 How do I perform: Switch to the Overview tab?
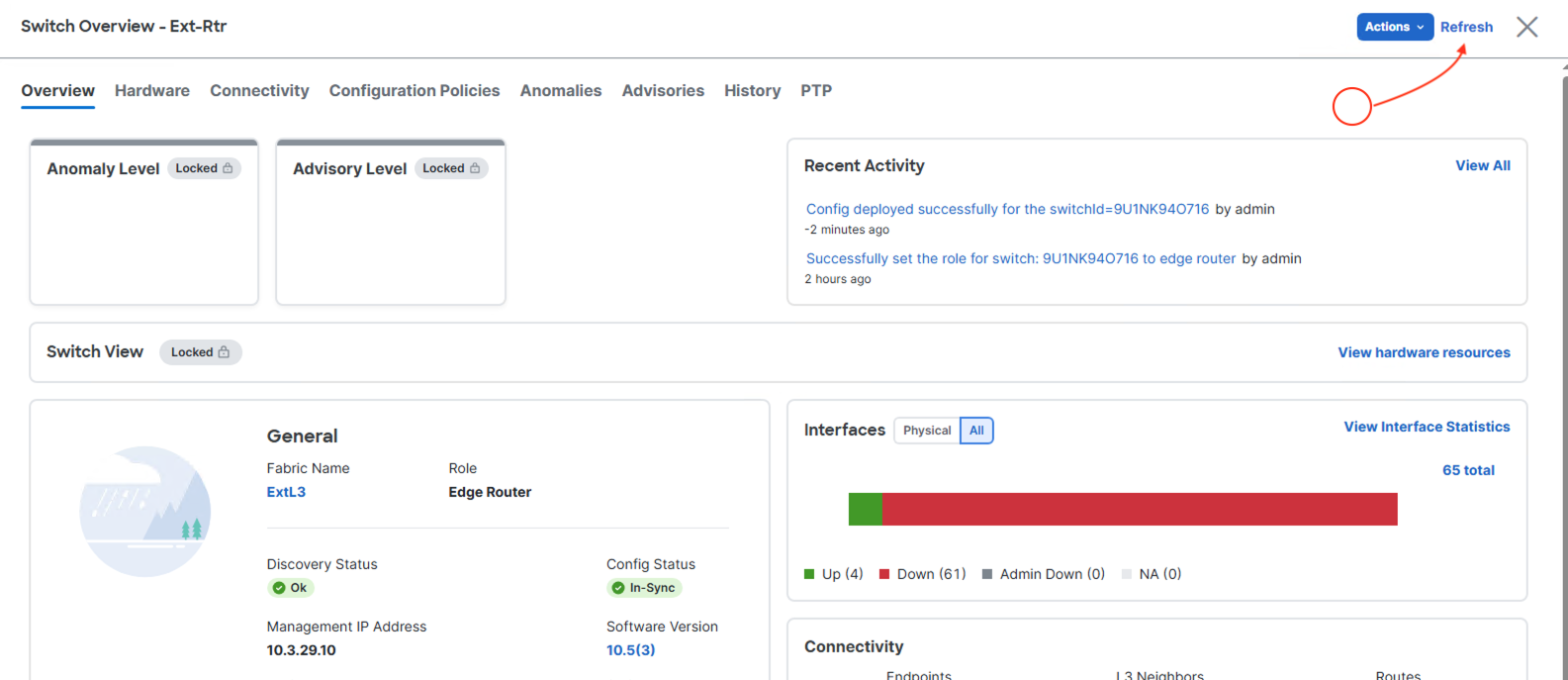(x=58, y=90)
